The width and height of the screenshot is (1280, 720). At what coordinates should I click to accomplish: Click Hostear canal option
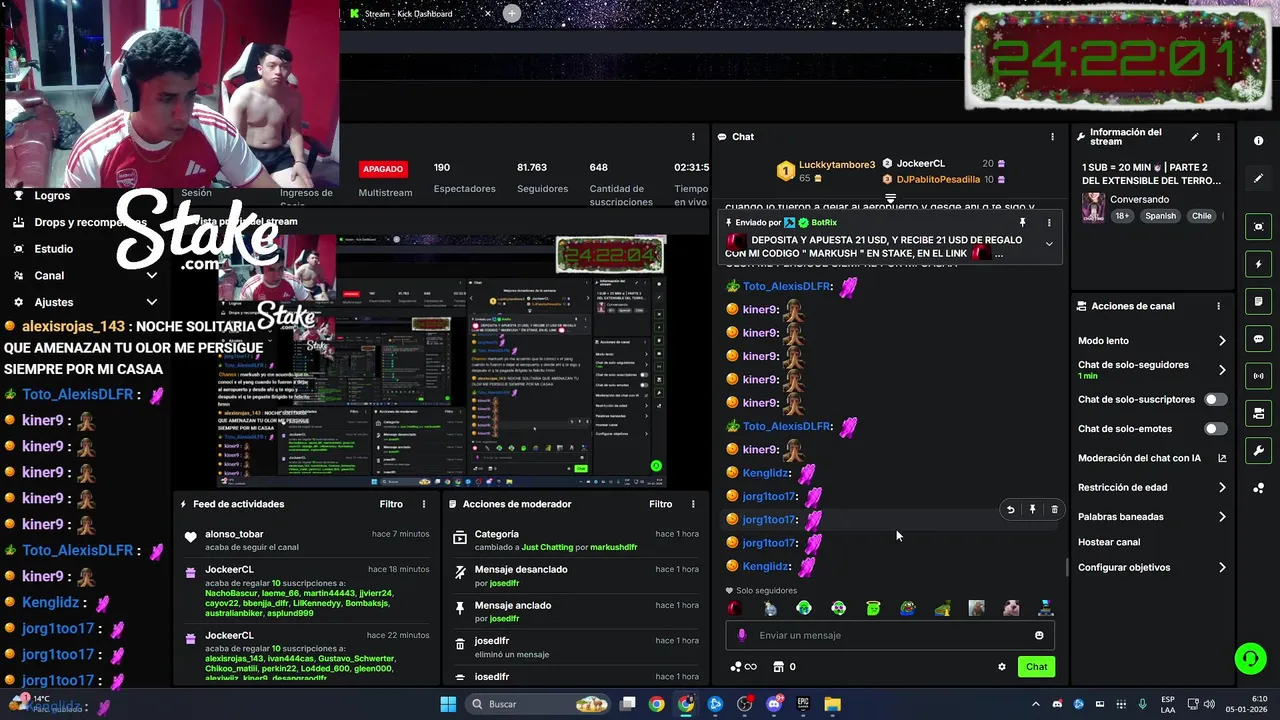click(x=1109, y=542)
